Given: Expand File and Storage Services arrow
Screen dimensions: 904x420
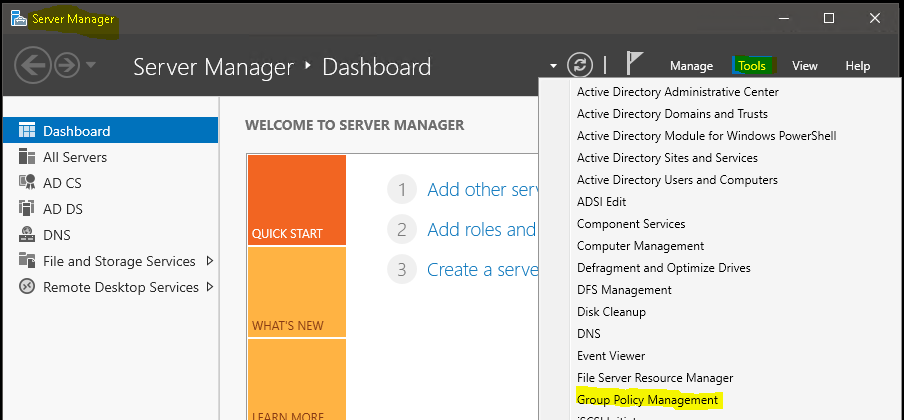Looking at the screenshot, I should coord(209,261).
